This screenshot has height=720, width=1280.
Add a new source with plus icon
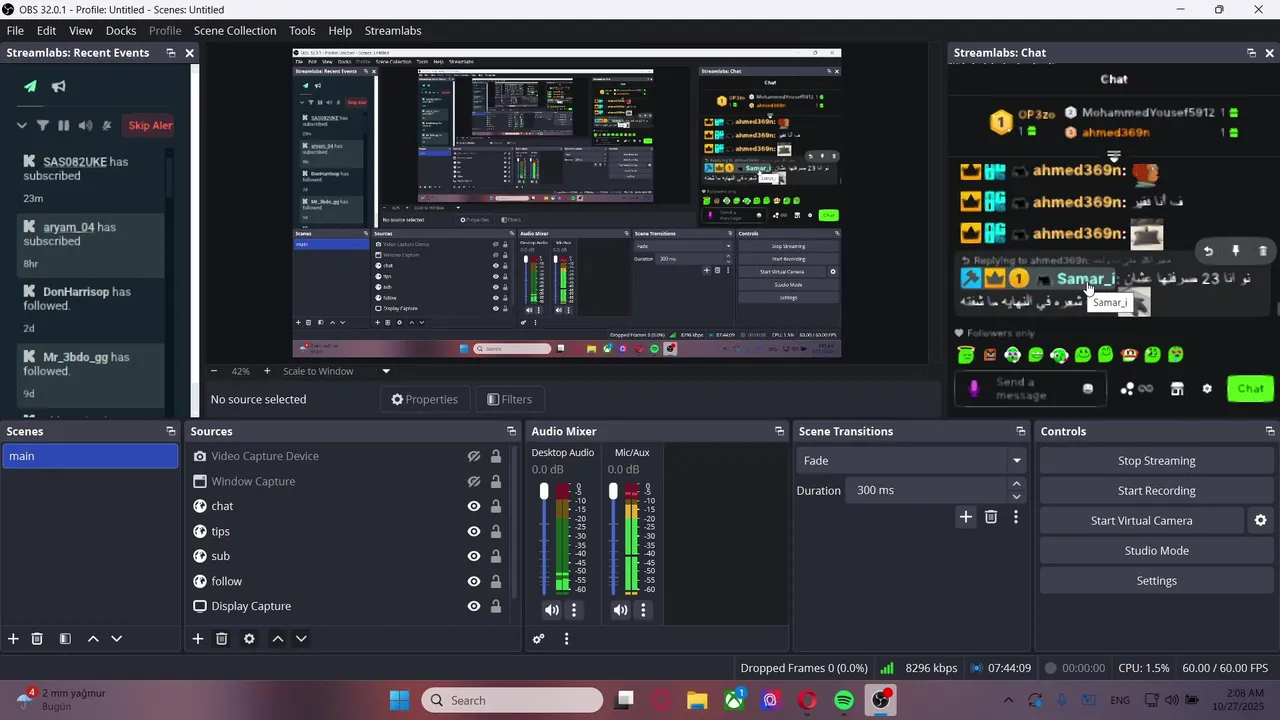coord(198,639)
